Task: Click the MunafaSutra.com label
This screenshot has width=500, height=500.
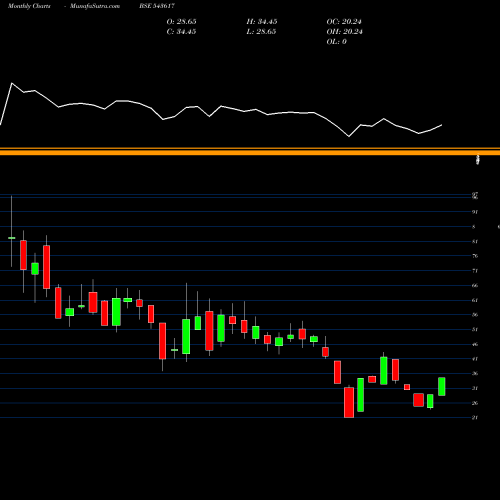Action: (95, 6)
